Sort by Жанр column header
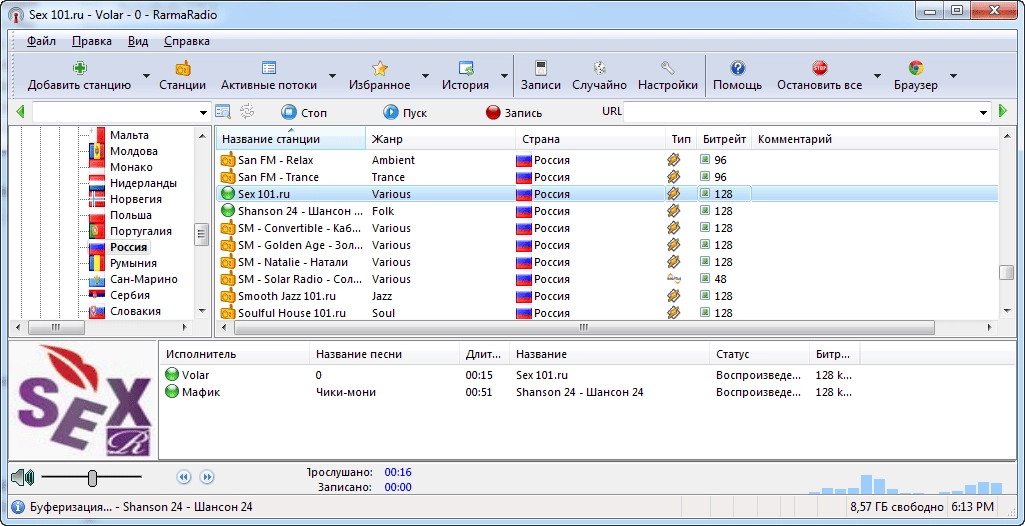This screenshot has width=1025, height=526. pos(441,139)
